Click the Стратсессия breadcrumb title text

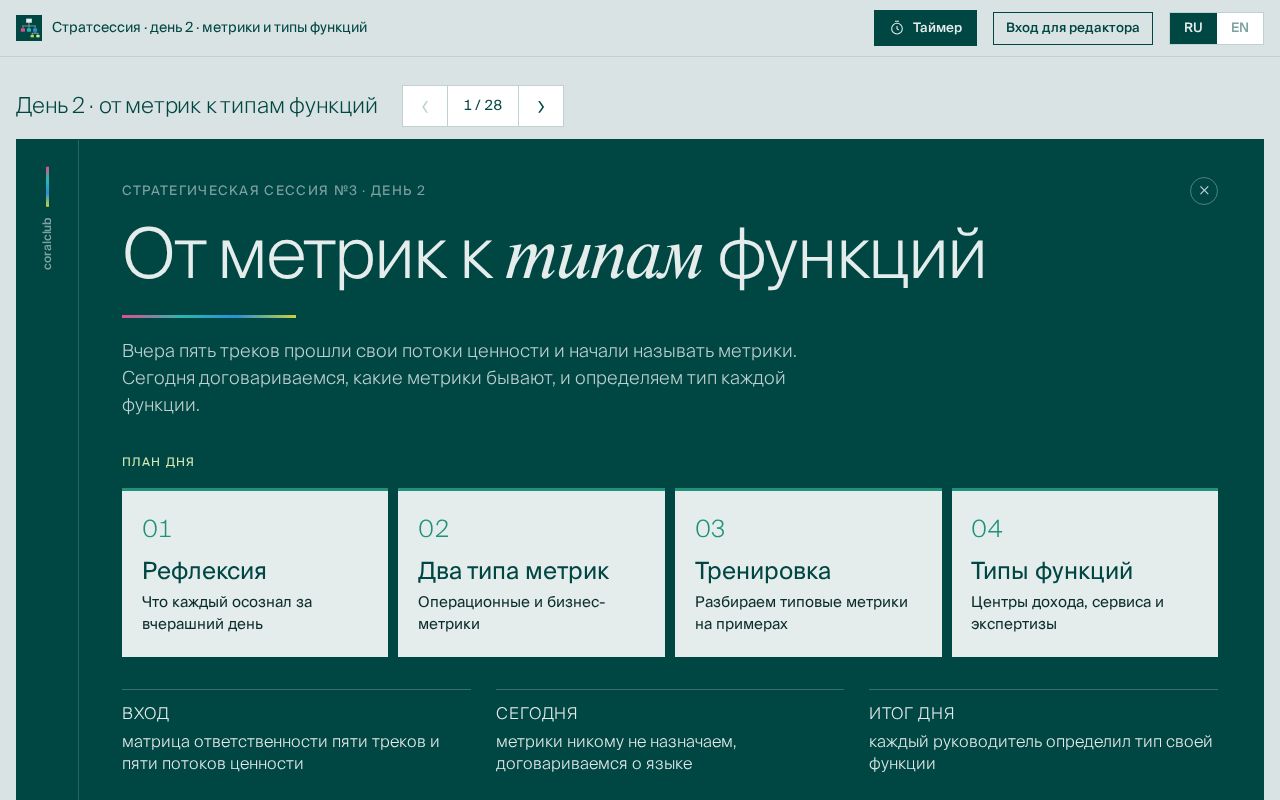click(x=210, y=28)
